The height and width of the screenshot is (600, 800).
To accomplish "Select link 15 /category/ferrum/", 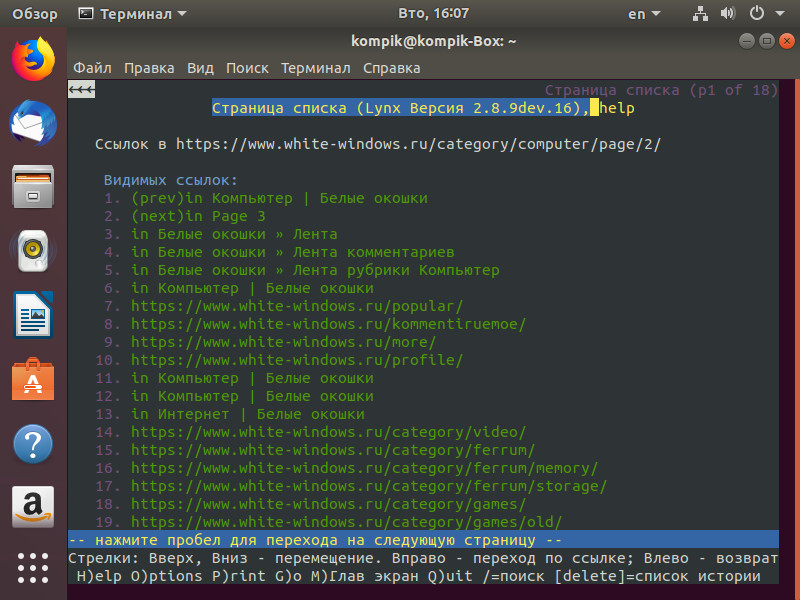I will (333, 450).
